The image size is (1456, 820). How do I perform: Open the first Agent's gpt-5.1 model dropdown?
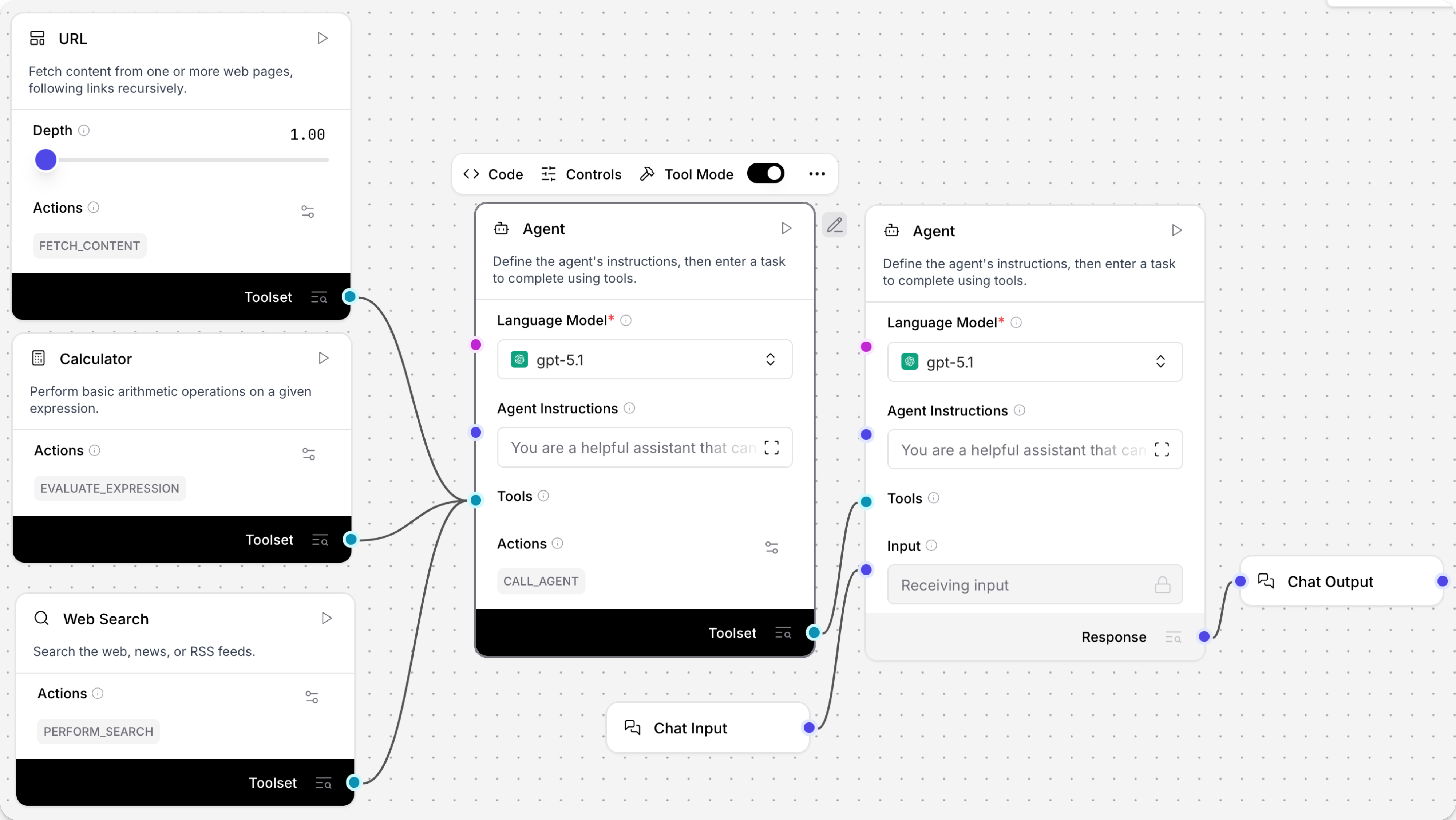(644, 360)
